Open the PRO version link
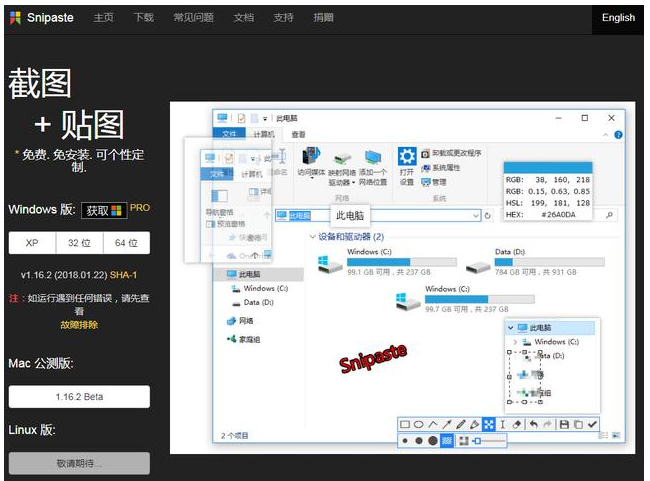 (x=140, y=208)
